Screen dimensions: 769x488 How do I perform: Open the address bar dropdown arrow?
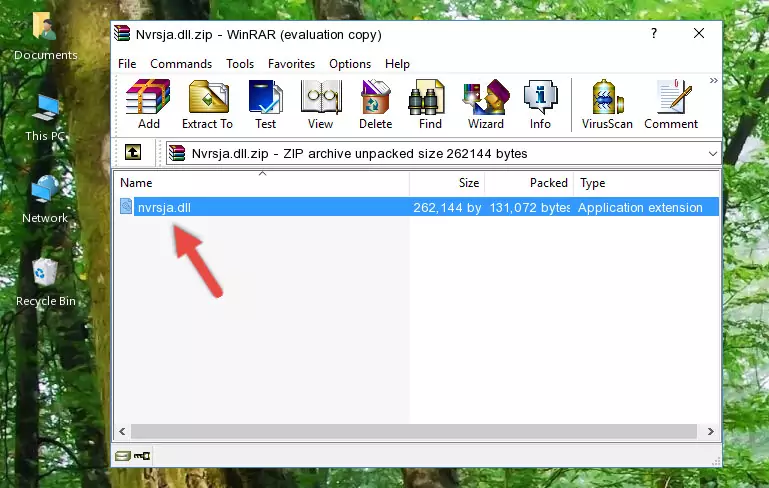713,154
